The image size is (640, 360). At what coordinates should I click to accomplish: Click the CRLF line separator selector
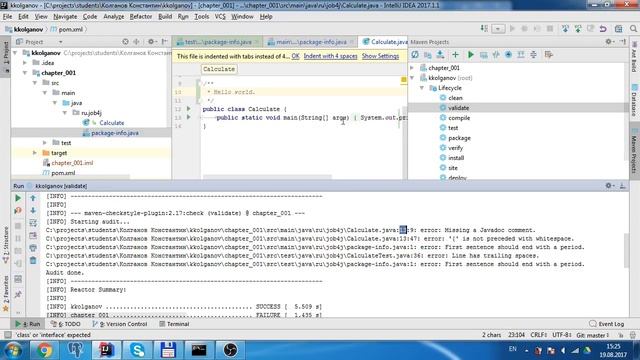pyautogui.click(x=538, y=335)
